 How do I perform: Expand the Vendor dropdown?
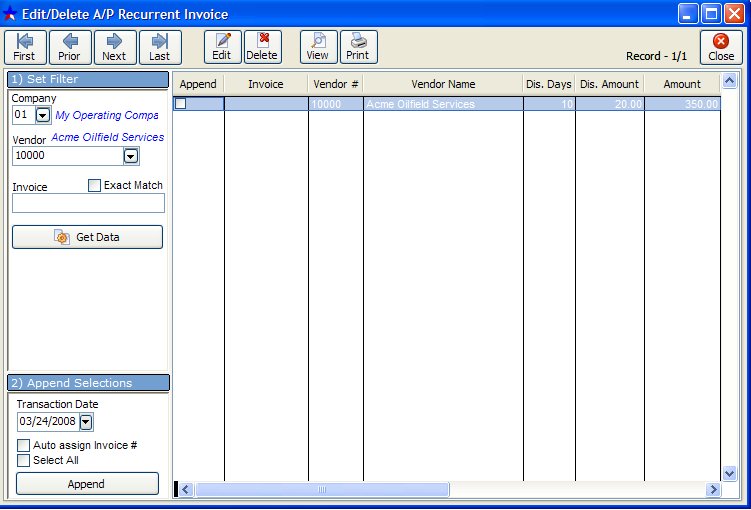131,156
